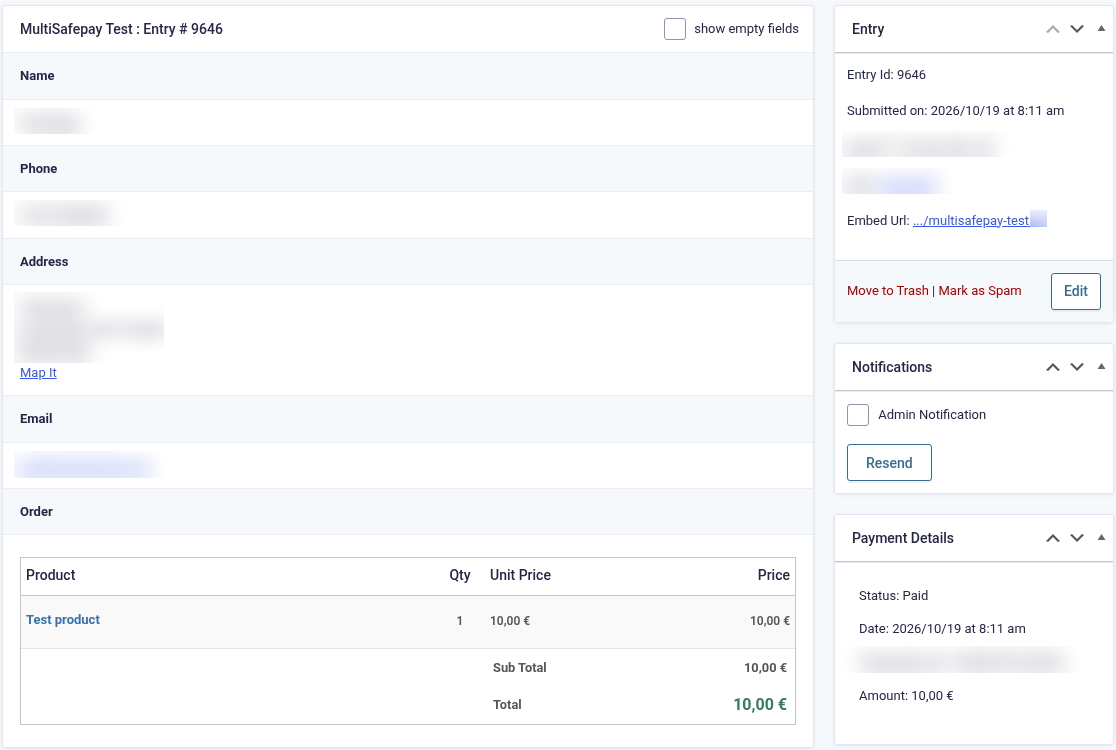This screenshot has height=750, width=1116.
Task: Click the Edit entry button
Action: point(1075,291)
